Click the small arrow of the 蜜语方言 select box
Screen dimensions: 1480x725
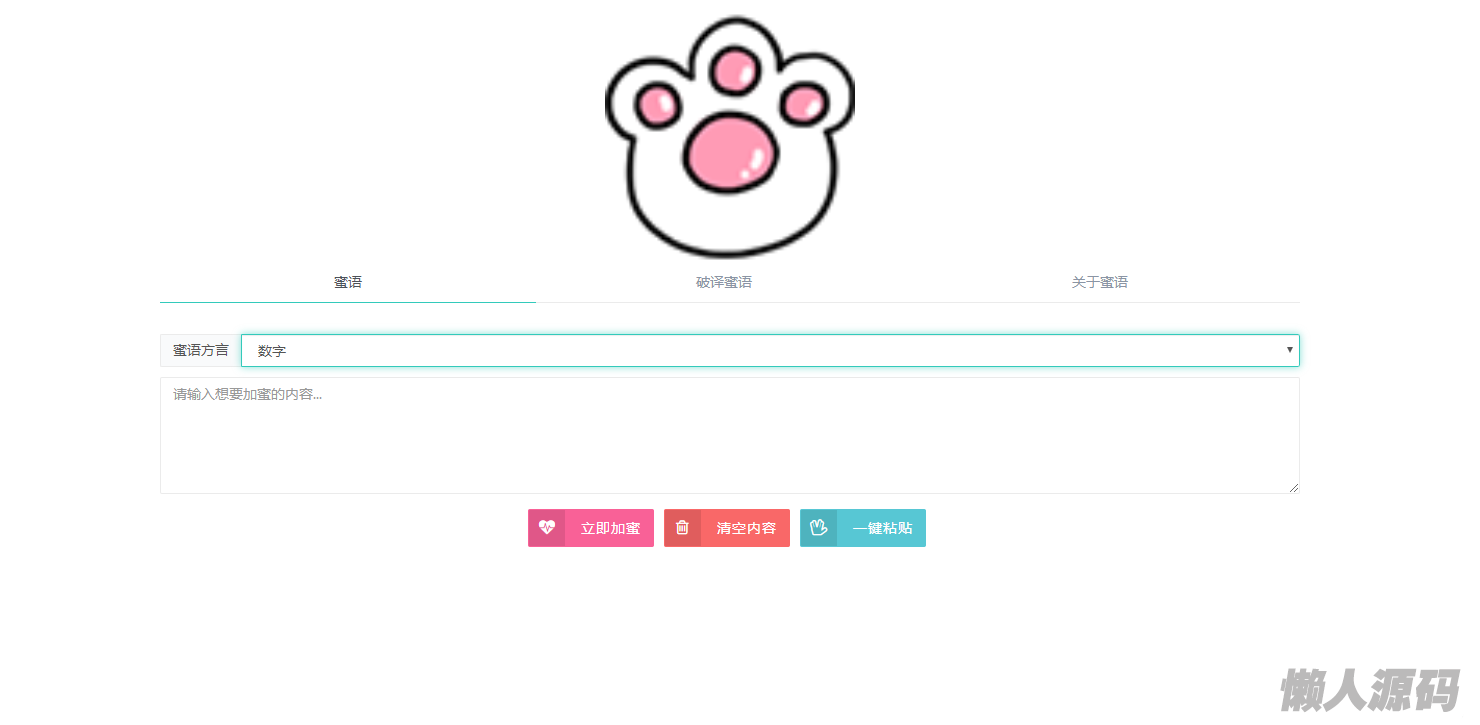click(x=1290, y=350)
